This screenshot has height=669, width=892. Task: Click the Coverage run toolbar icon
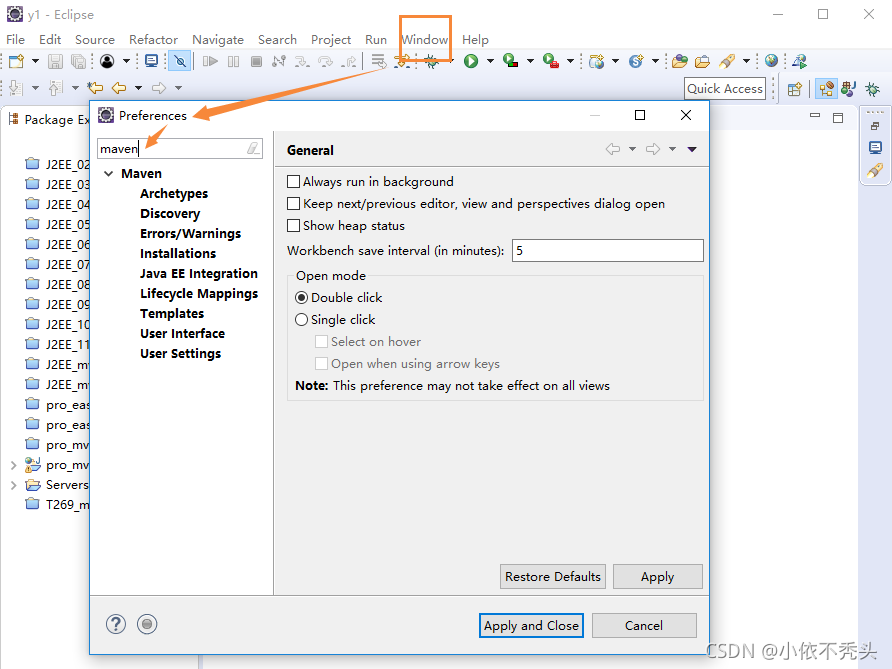[510, 61]
